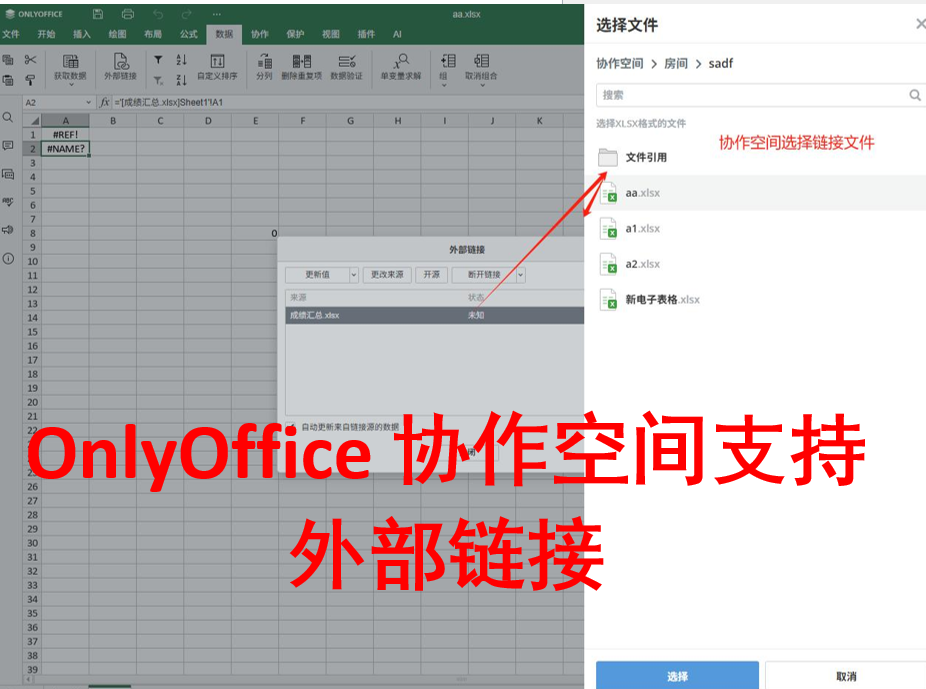The image size is (926, 689).
Task: Click the cut scissors icon
Action: point(30,60)
